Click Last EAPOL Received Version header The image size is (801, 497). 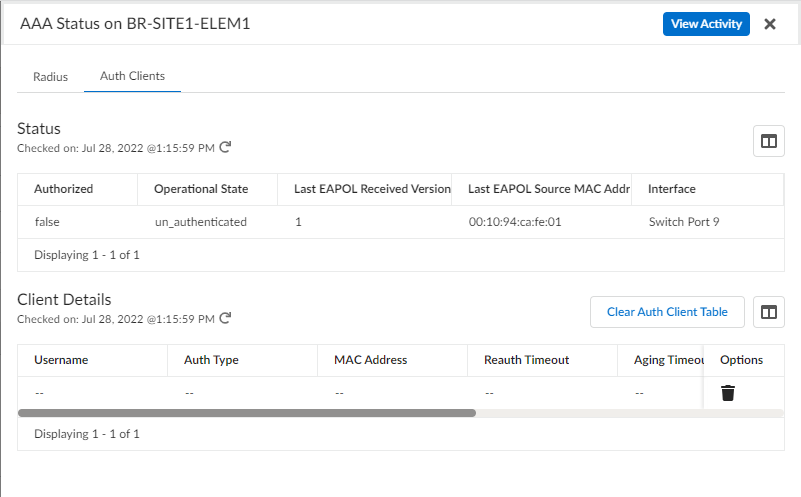pos(372,189)
